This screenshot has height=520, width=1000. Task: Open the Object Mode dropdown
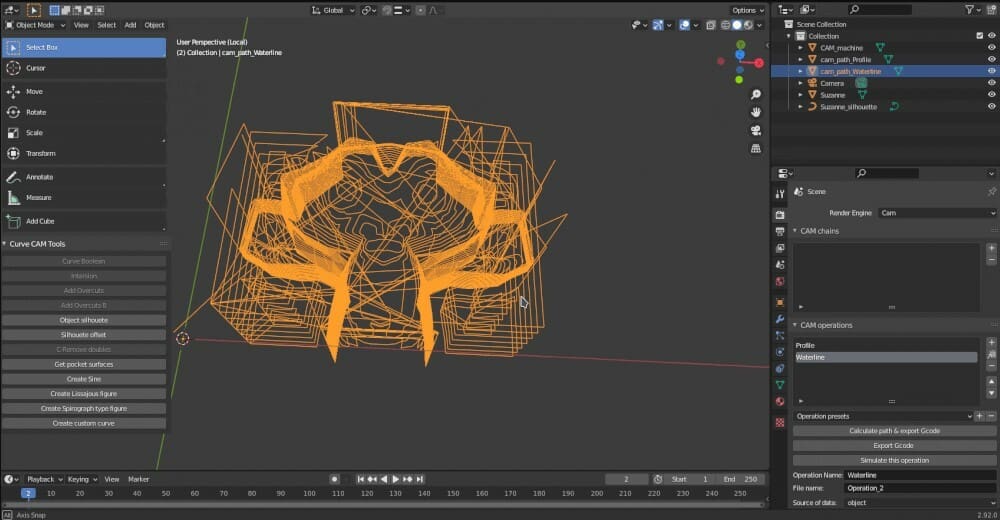click(36, 25)
